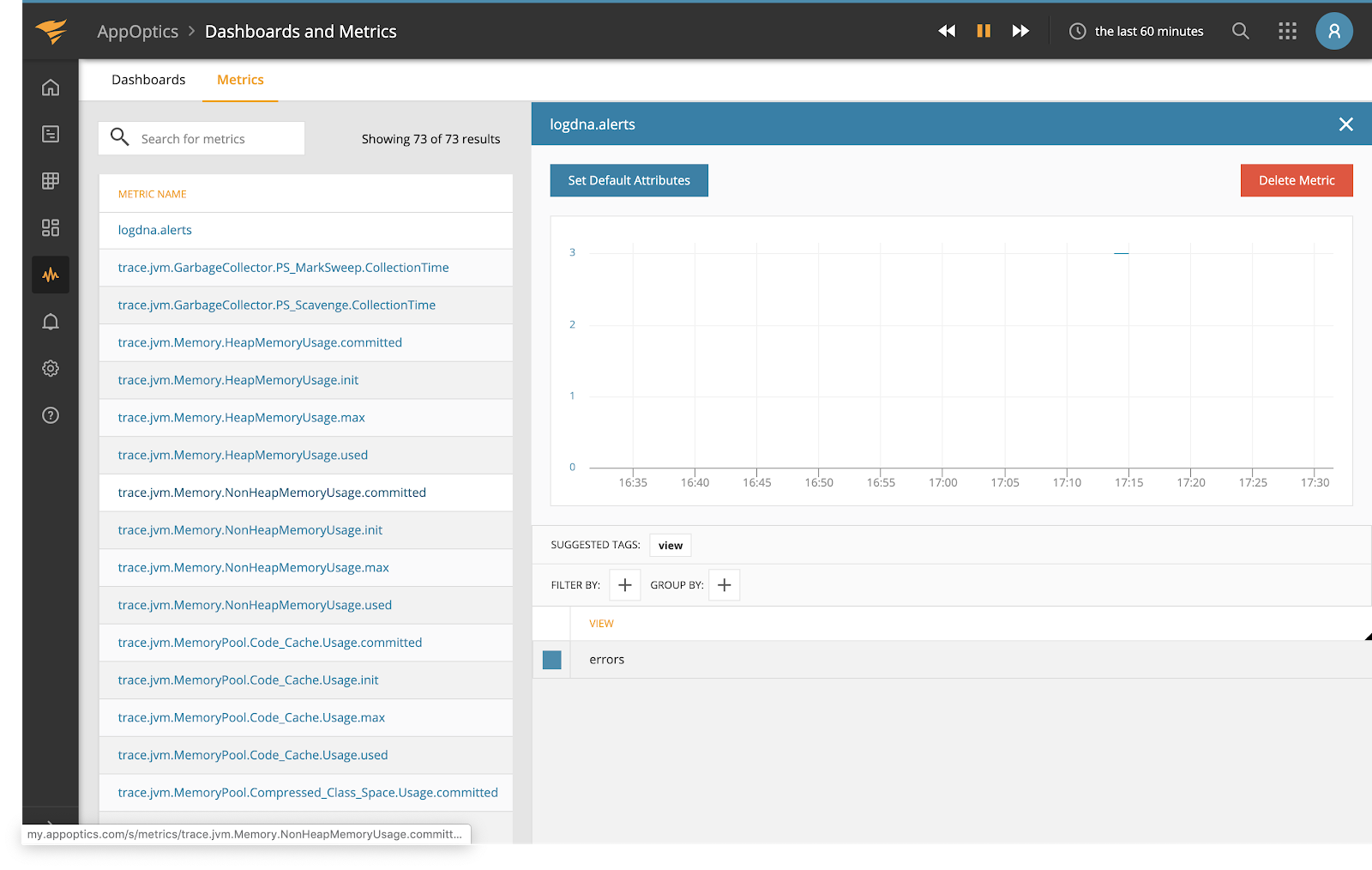Image resolution: width=1372 pixels, height=870 pixels.
Task: Click the Showing 73 of 73 results text
Action: (x=430, y=139)
